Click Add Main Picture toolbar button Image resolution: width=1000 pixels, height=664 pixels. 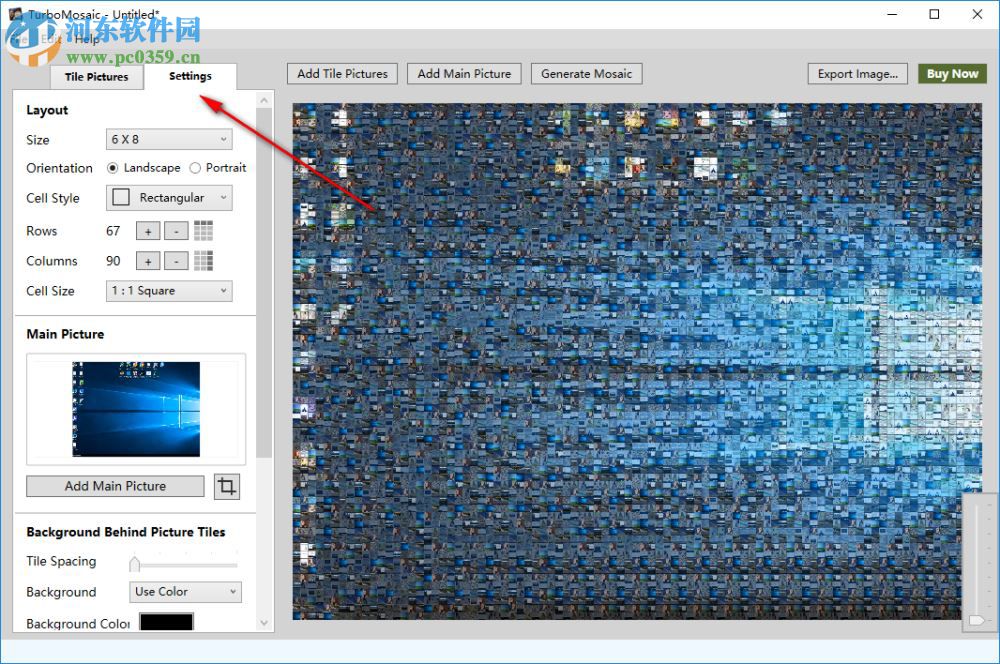click(464, 74)
